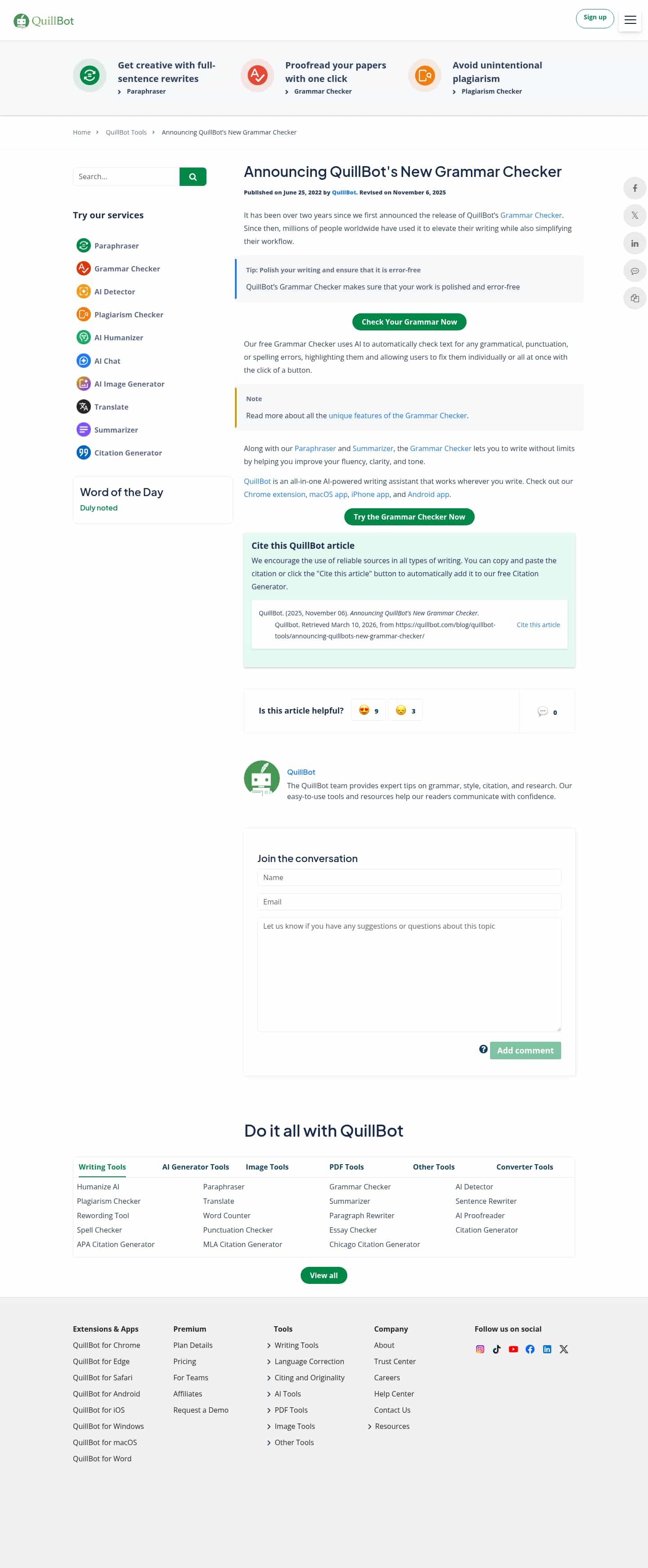Switch to the AI Generator Tools tab
This screenshot has width=648, height=1568.
[x=195, y=1167]
